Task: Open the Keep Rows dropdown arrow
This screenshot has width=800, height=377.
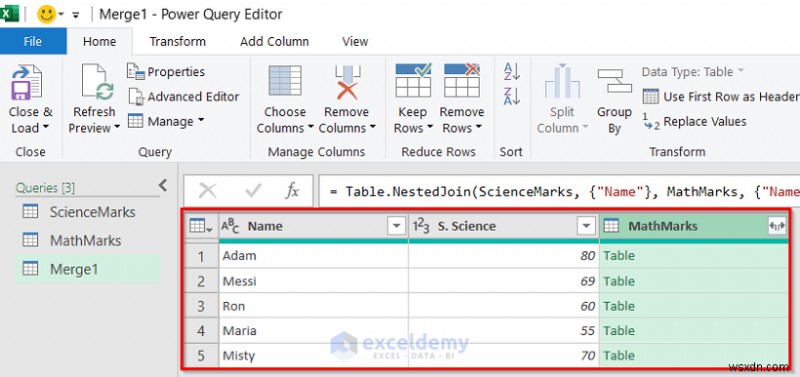Action: [430, 127]
